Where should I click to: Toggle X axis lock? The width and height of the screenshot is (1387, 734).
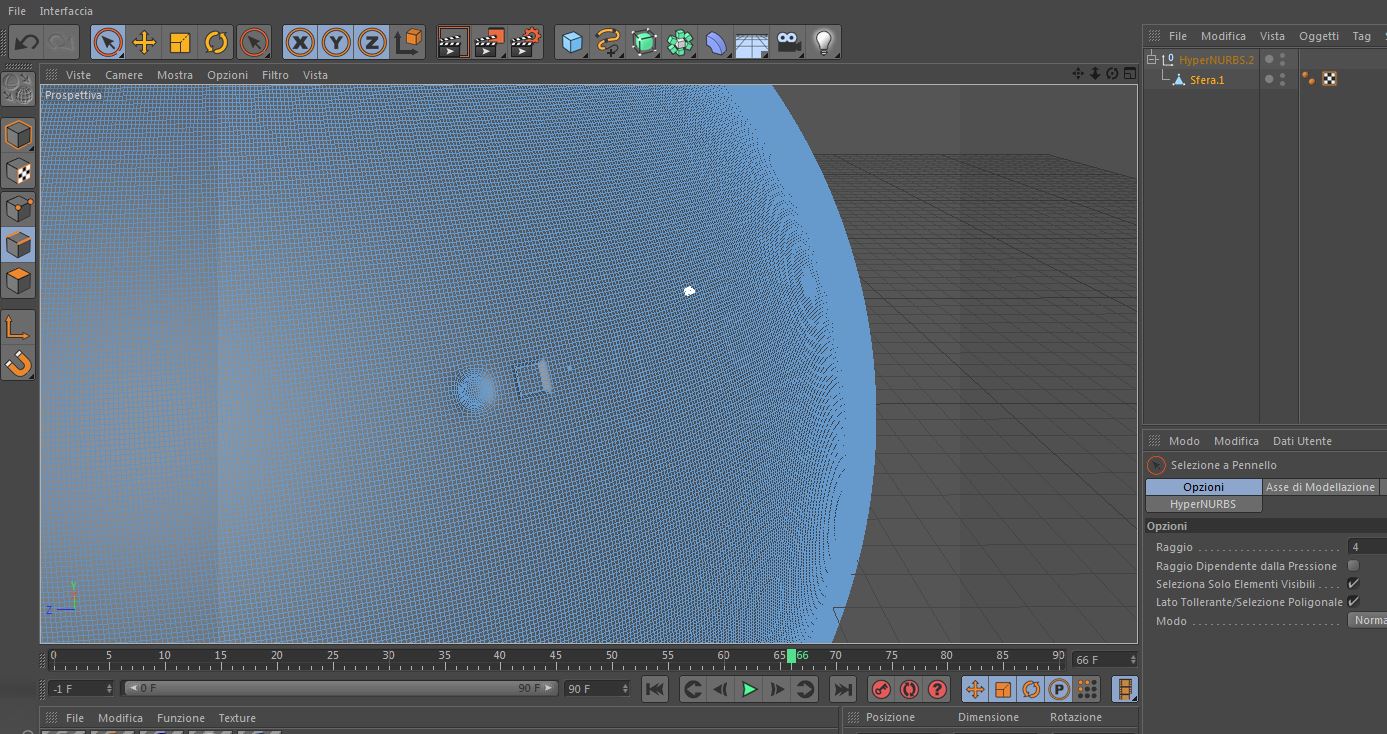tap(300, 42)
